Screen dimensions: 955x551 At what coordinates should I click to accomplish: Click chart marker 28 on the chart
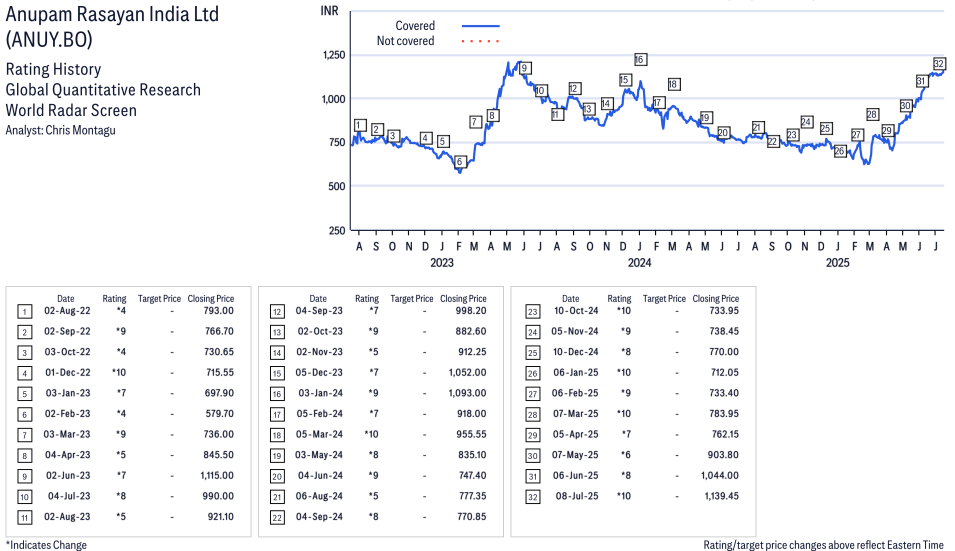click(x=872, y=114)
